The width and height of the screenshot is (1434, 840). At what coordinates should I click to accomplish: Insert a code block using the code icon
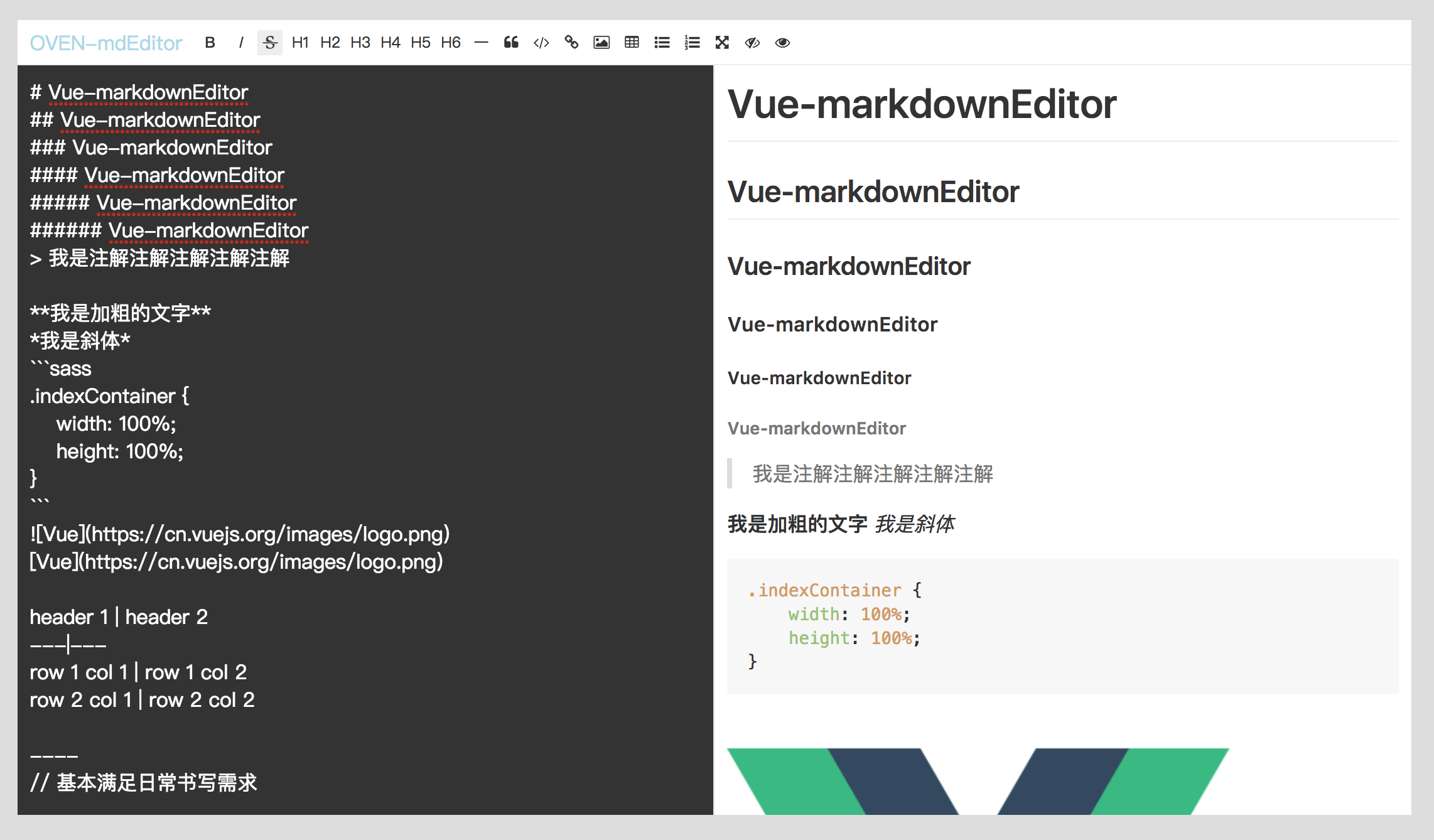coord(541,42)
